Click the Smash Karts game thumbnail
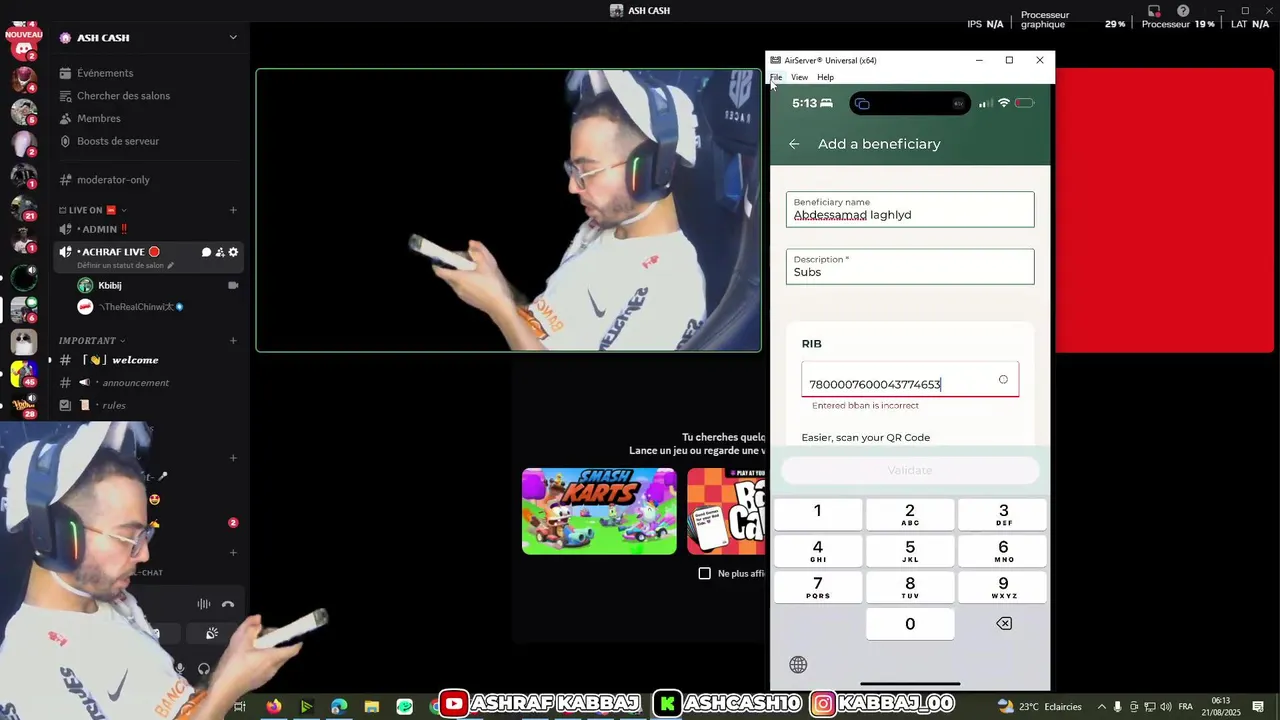The image size is (1280, 720). (599, 511)
